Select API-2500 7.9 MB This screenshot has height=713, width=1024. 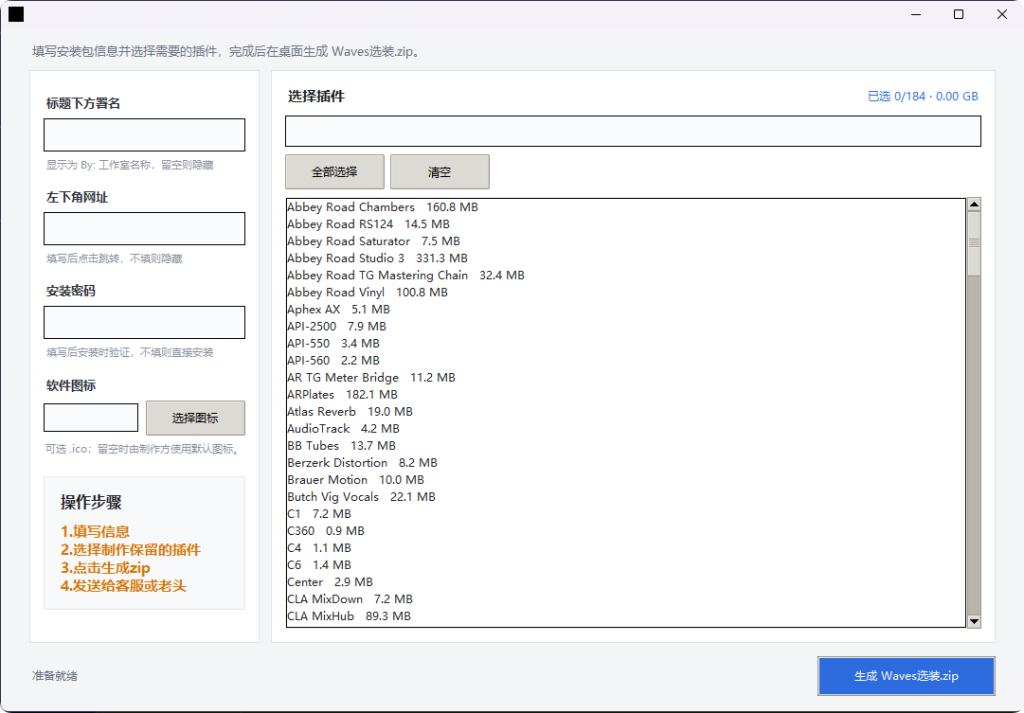click(626, 326)
